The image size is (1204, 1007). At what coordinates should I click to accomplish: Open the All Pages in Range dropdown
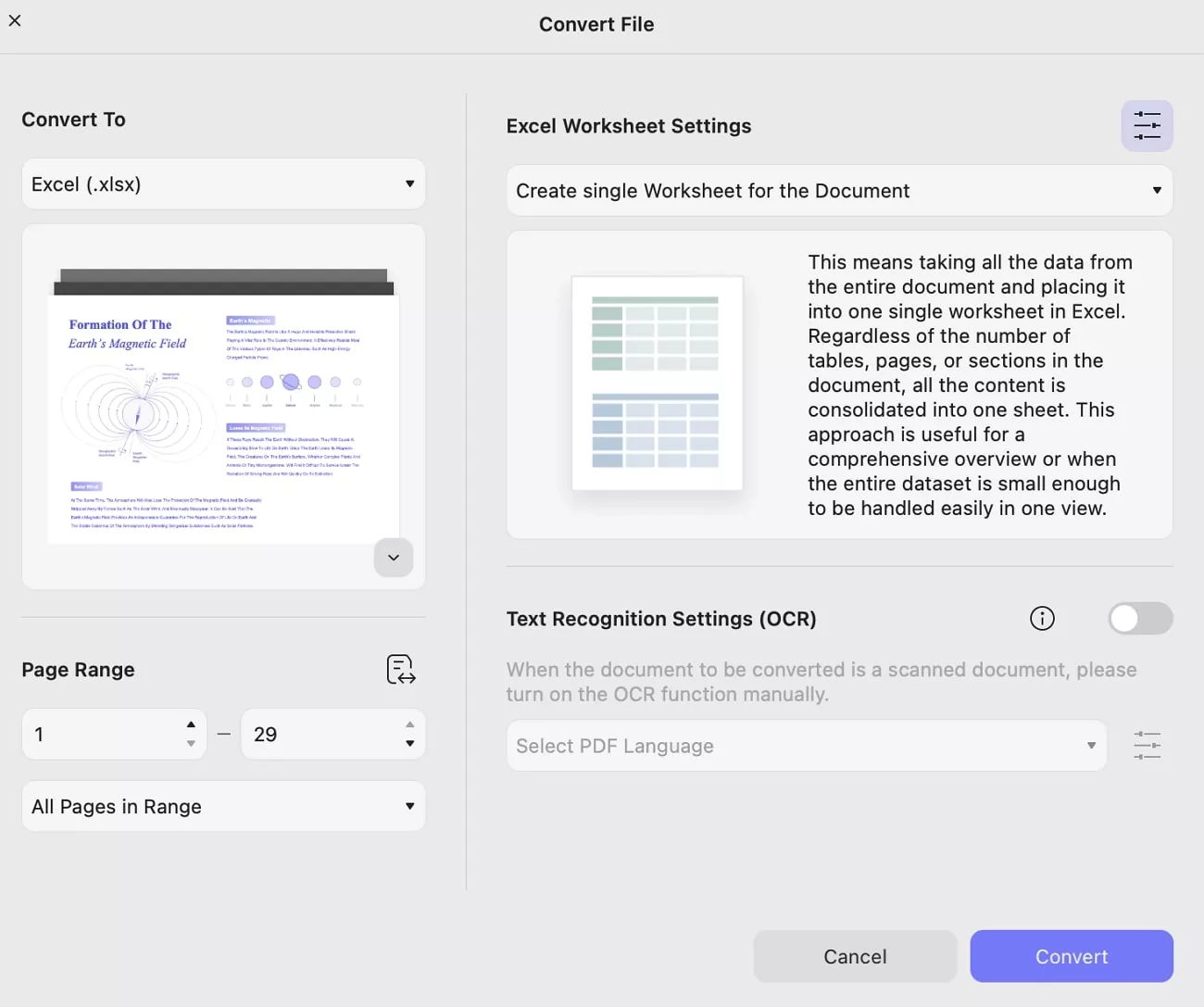(223, 807)
